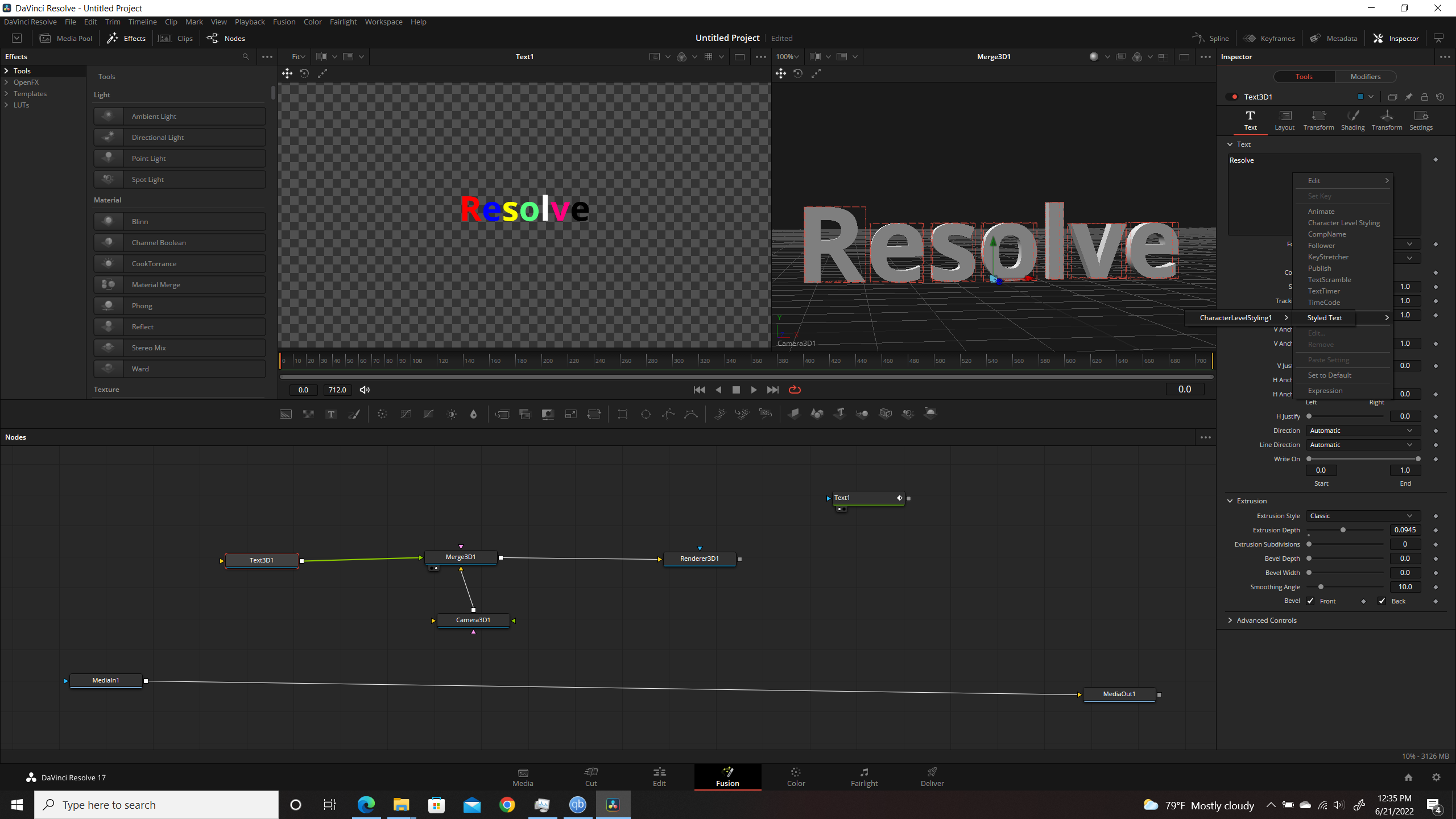Add a pEmitter particle node
Image resolution: width=1456 pixels, height=819 pixels.
click(720, 414)
